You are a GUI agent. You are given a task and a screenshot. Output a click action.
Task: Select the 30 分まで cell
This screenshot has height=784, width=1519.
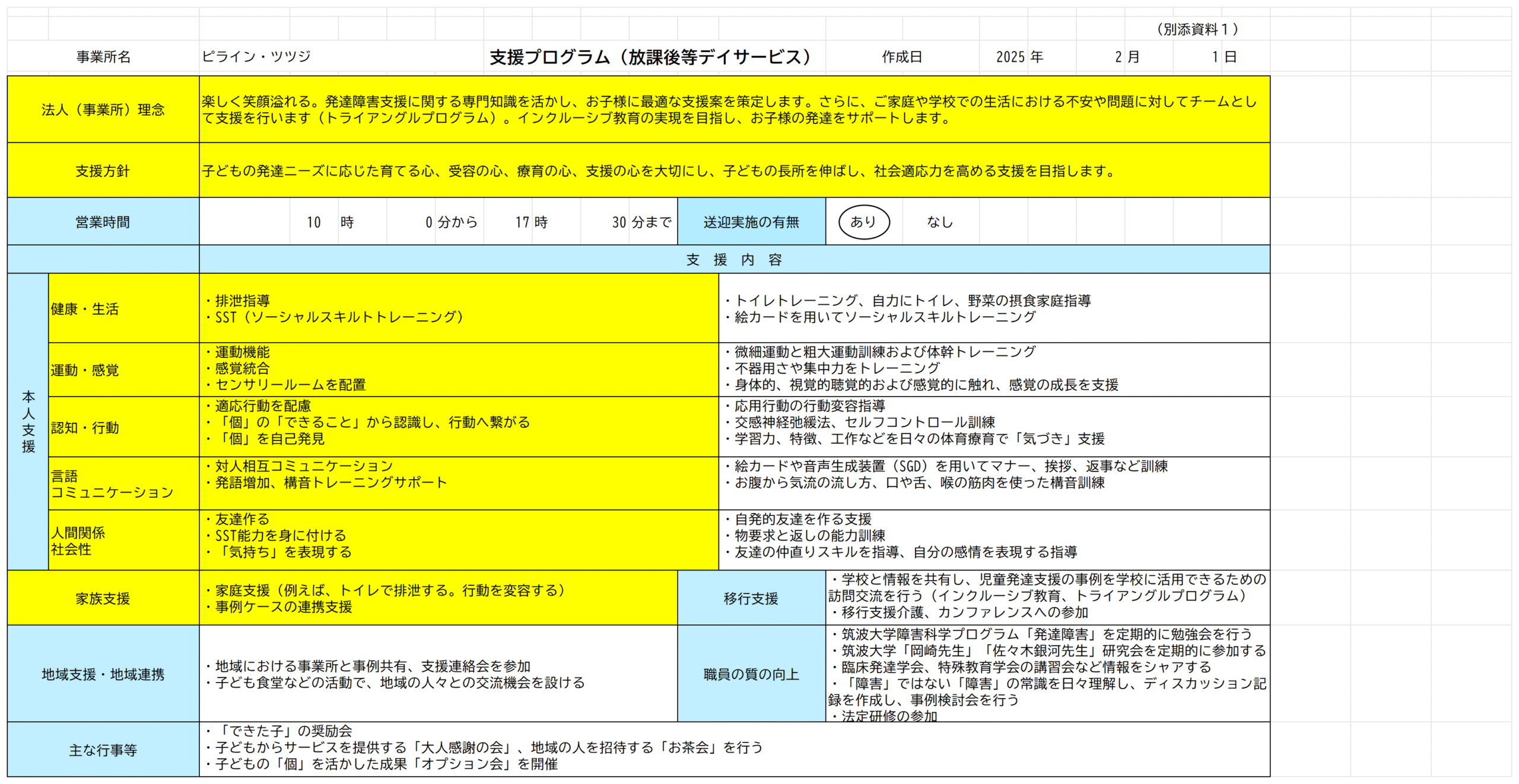642,222
